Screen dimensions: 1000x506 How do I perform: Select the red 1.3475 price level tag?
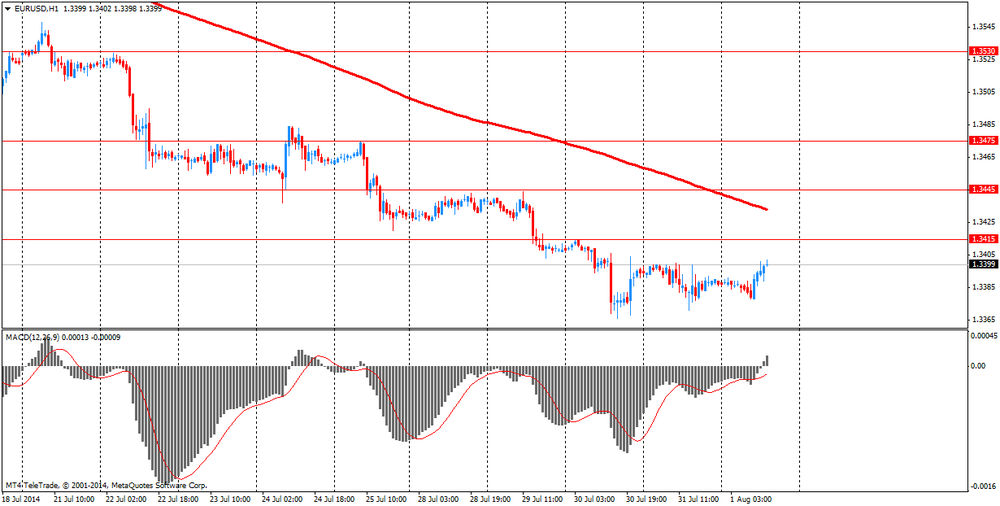tap(981, 140)
